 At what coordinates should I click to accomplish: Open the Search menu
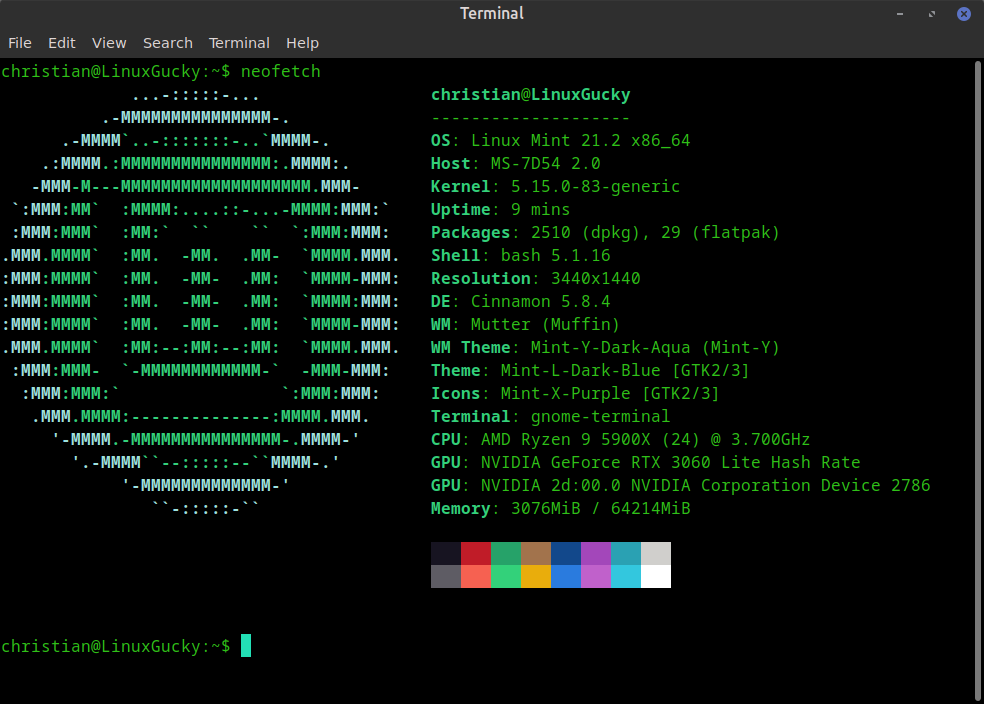(x=168, y=43)
